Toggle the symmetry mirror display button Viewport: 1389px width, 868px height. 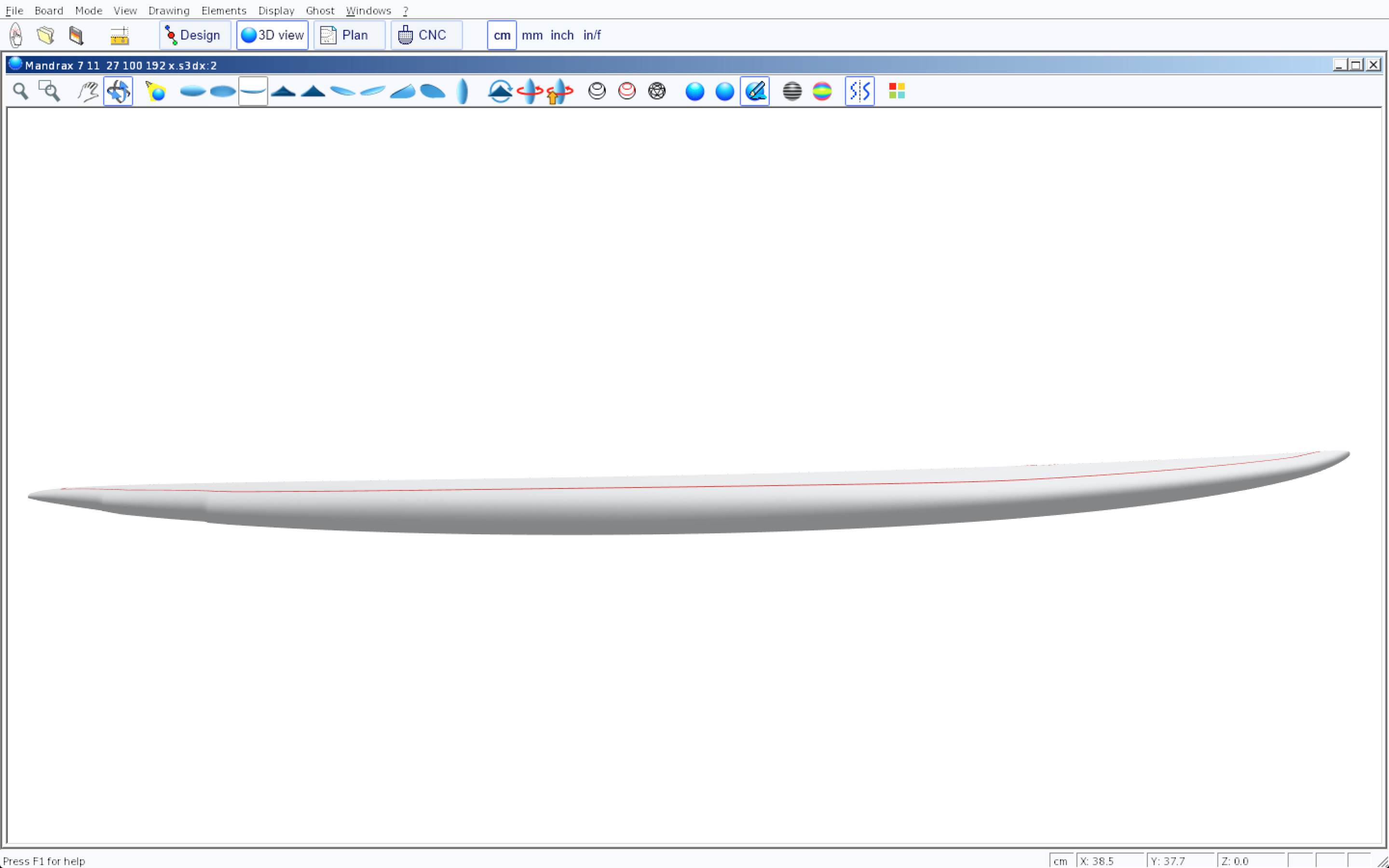[859, 91]
